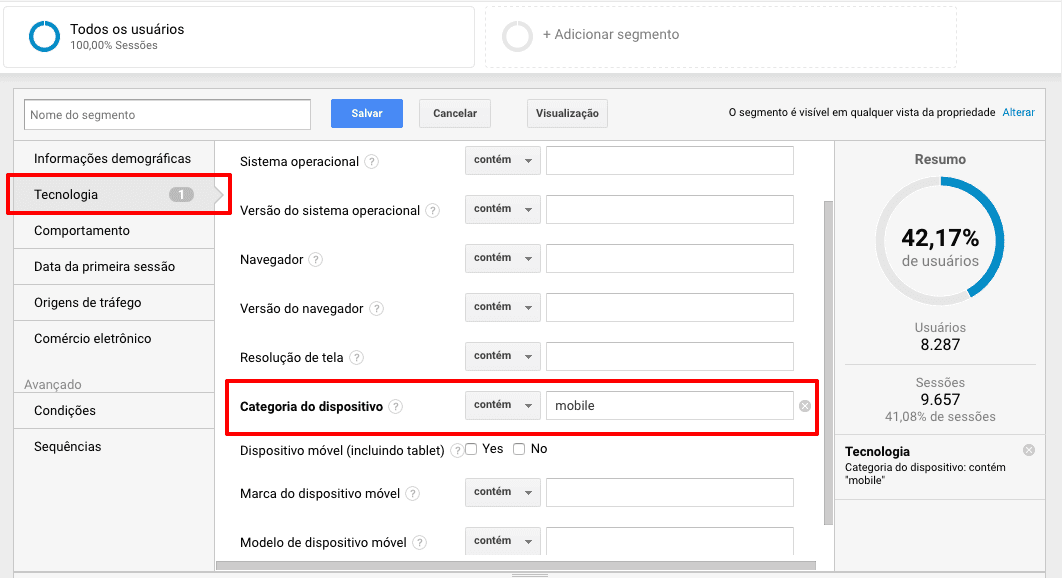Image resolution: width=1062 pixels, height=578 pixels.
Task: Remove the Tecnologia filter in the Resumo panel
Action: pos(1028,449)
